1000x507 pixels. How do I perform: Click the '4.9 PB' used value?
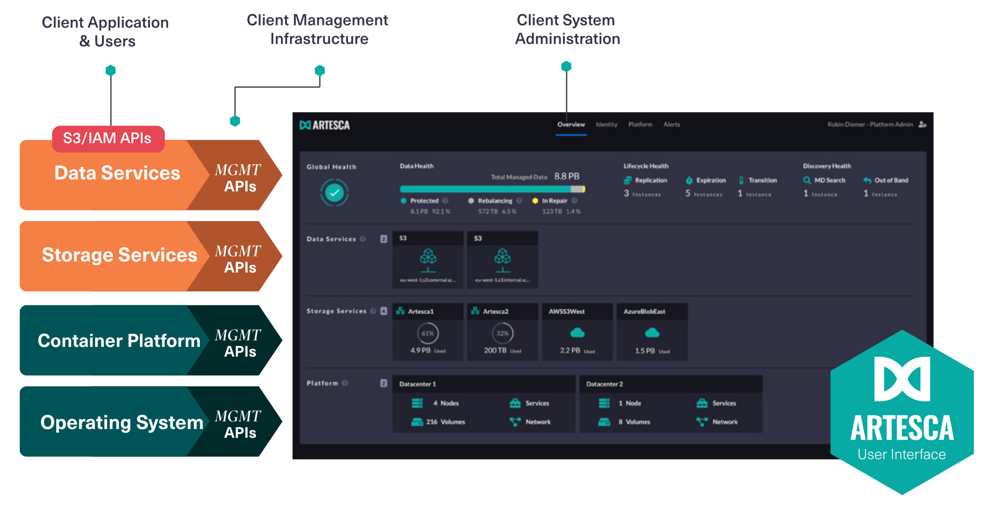(420, 351)
